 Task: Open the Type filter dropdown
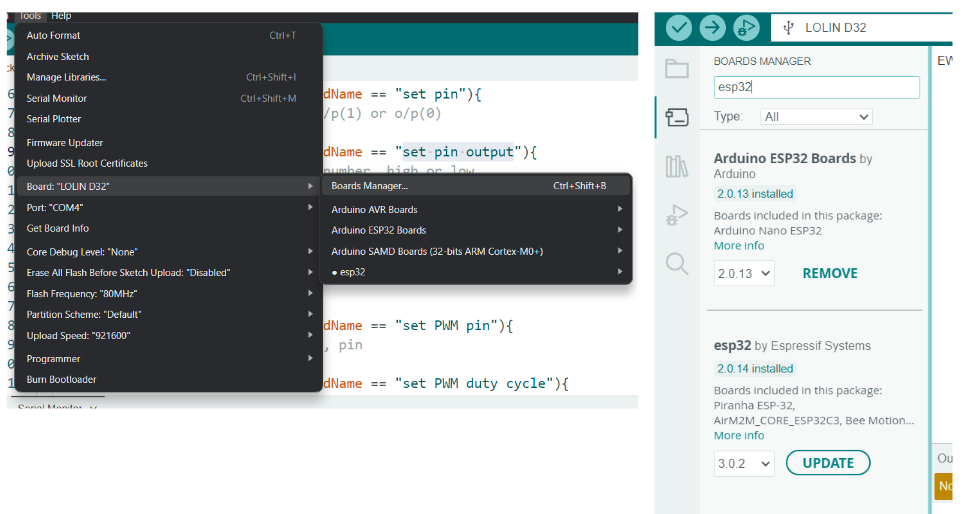coord(816,117)
